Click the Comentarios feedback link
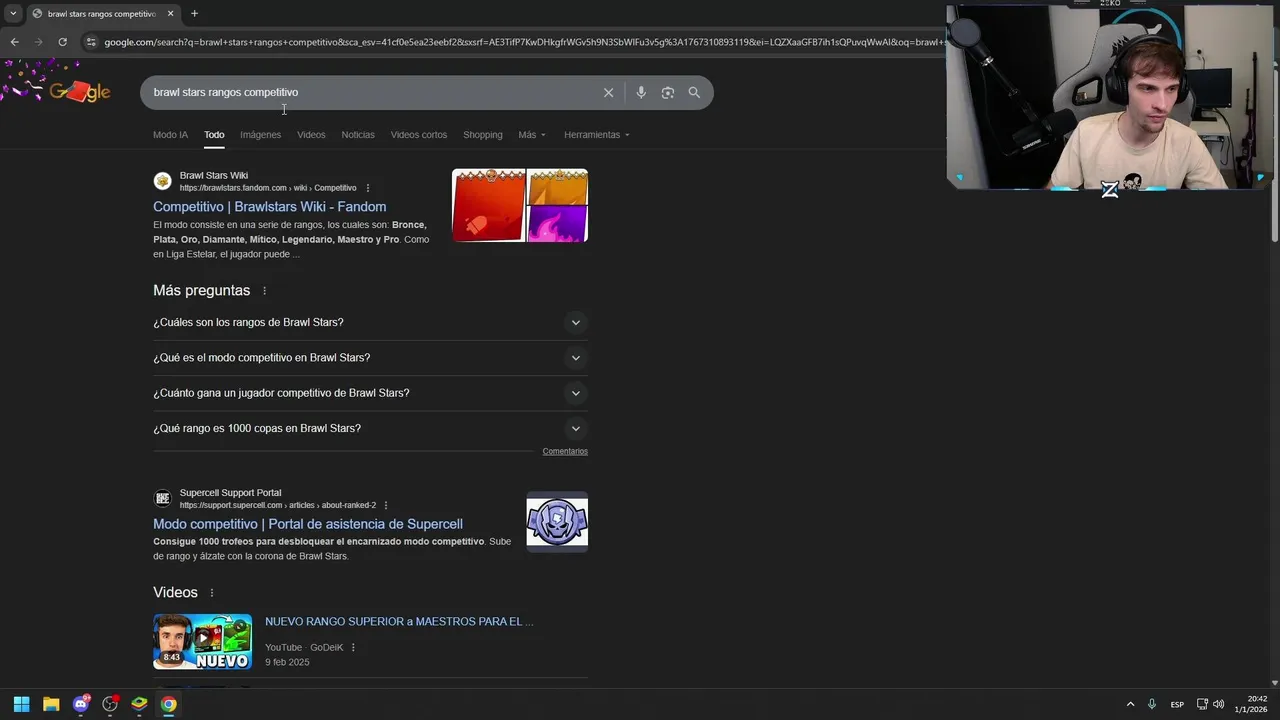This screenshot has width=1280, height=720. pos(565,452)
